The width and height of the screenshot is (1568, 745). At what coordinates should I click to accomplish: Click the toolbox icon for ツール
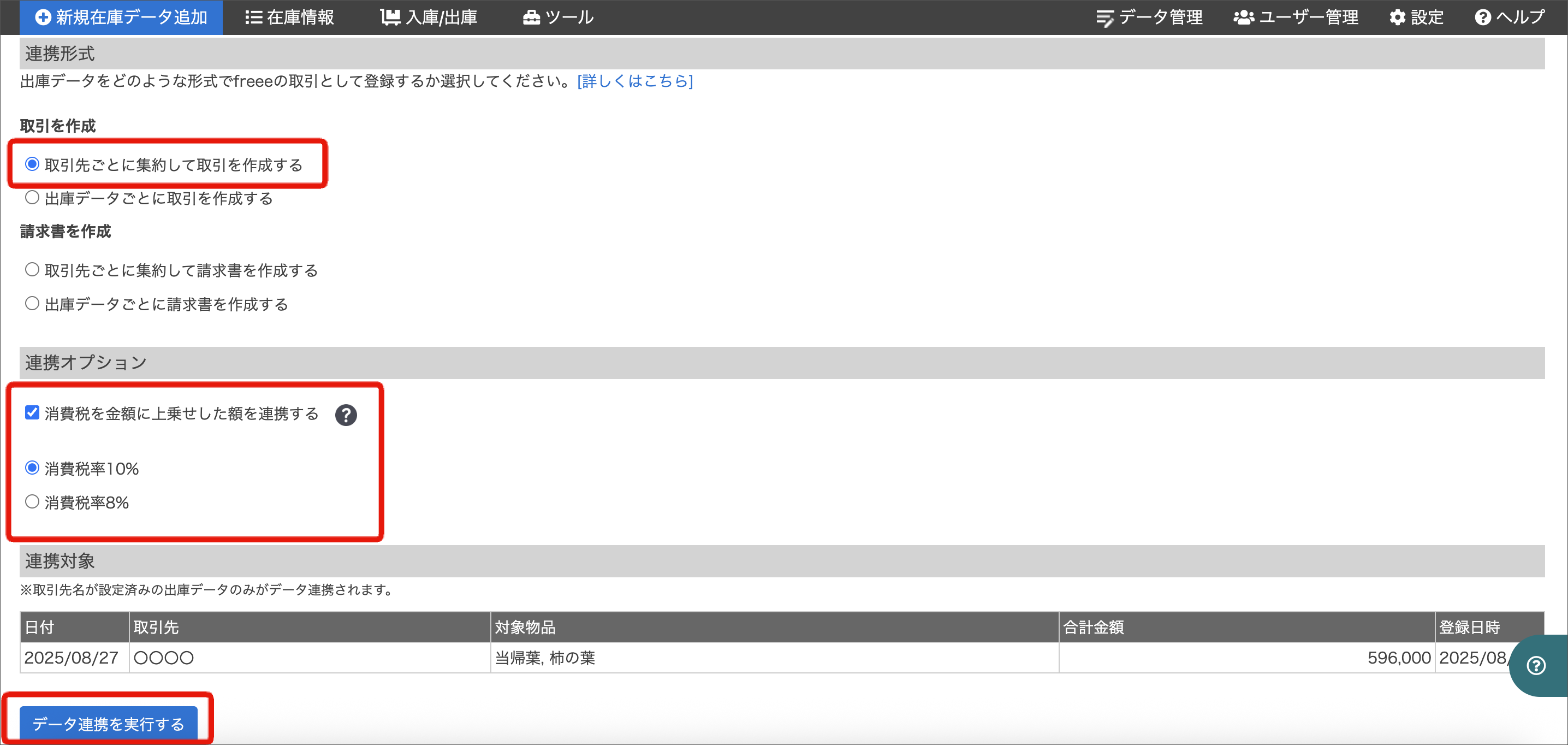click(531, 17)
